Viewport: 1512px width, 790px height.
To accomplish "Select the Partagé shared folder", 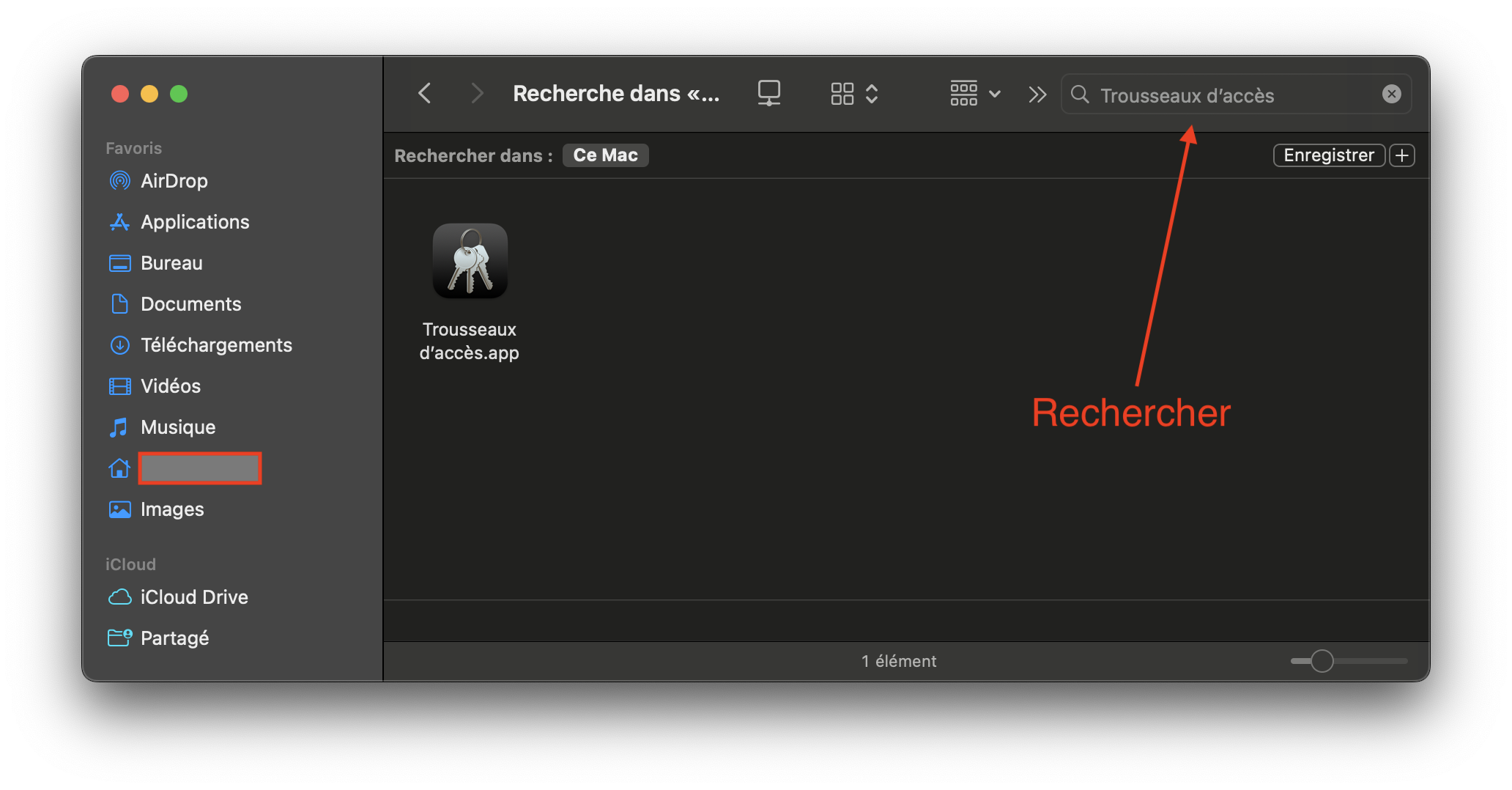I will 174,638.
